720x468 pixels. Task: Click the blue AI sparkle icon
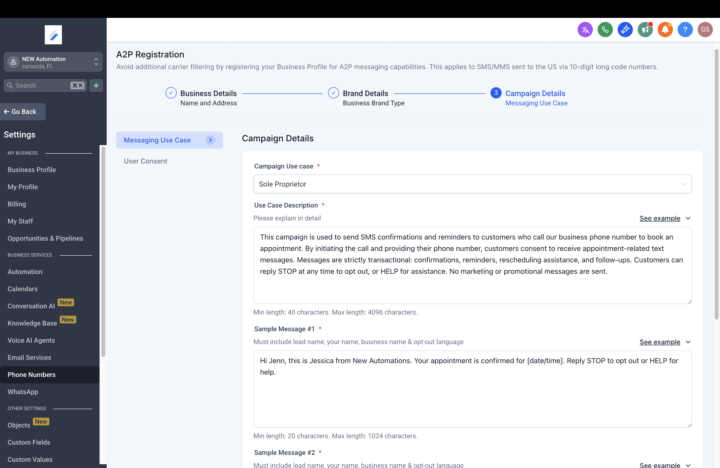(625, 30)
